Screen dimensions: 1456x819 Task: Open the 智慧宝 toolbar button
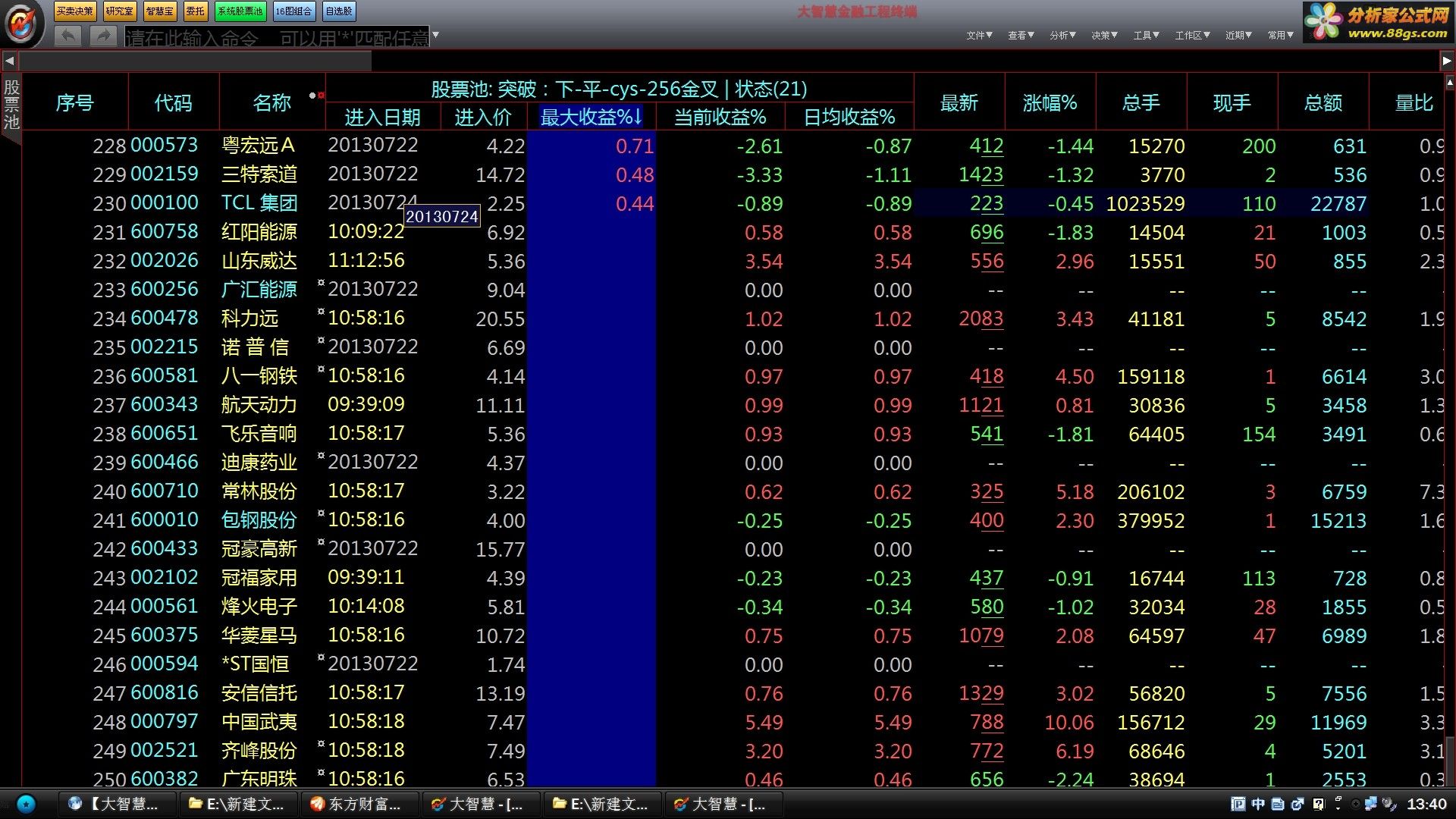coord(159,11)
